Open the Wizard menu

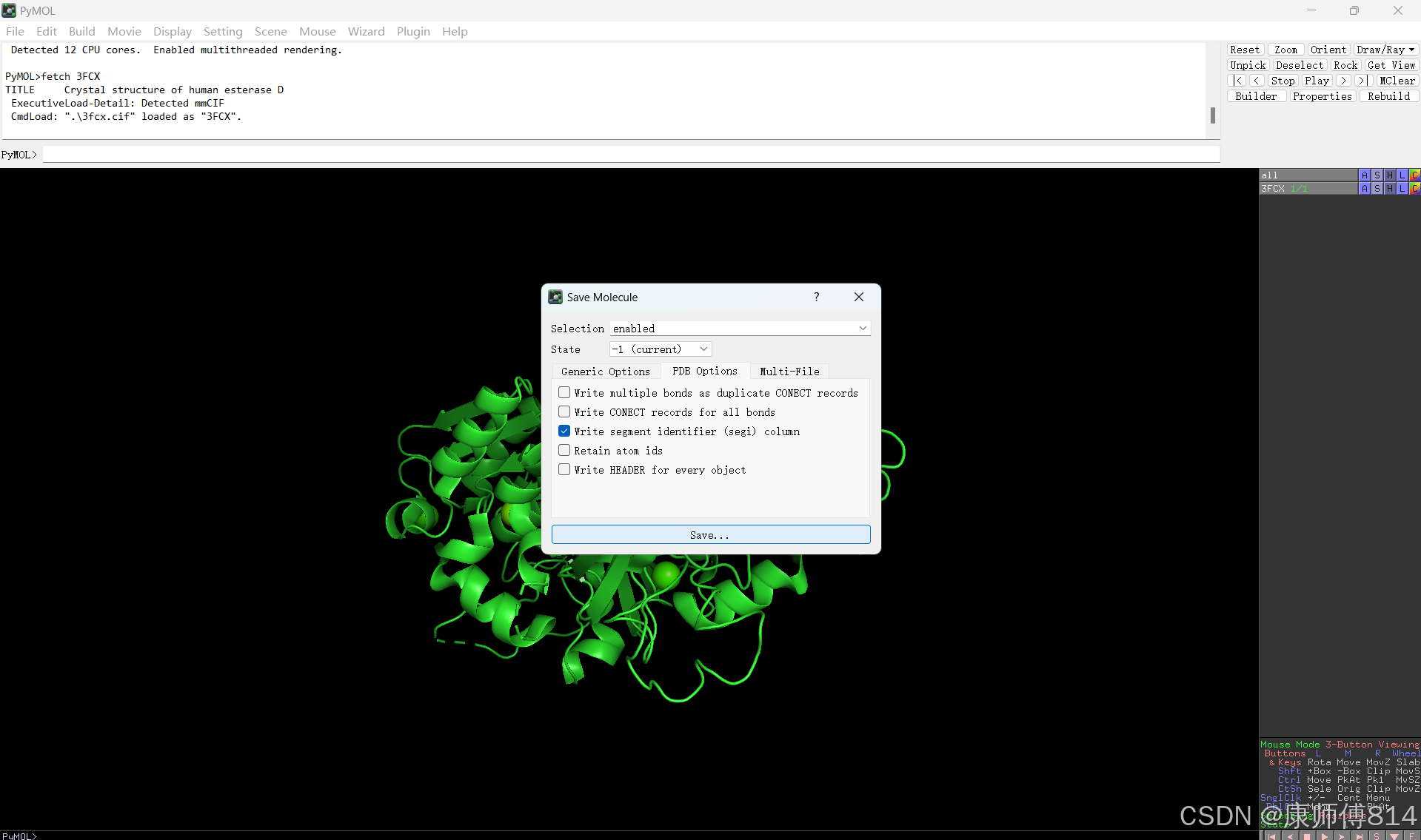coord(366,31)
